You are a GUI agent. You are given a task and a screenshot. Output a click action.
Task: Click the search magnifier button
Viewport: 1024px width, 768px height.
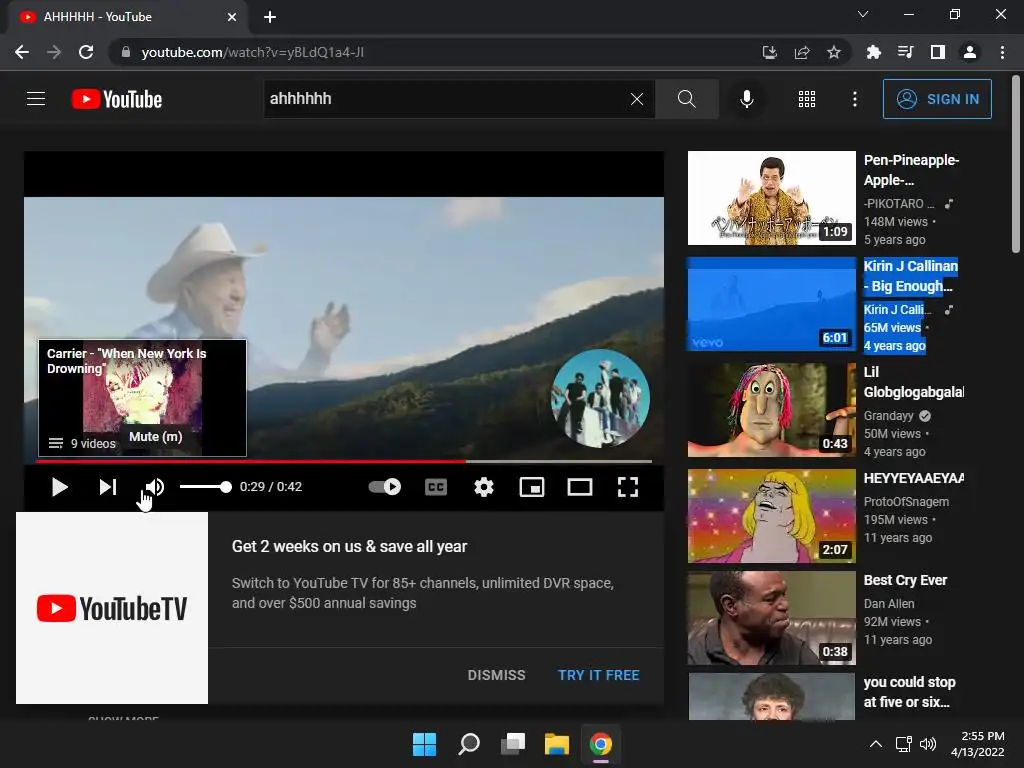pos(686,99)
